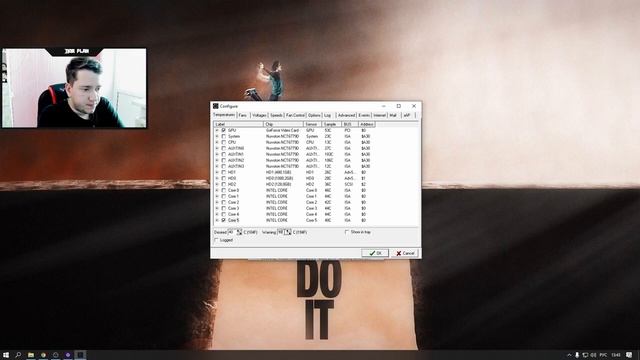Switch to the Advanced tab

(346, 116)
